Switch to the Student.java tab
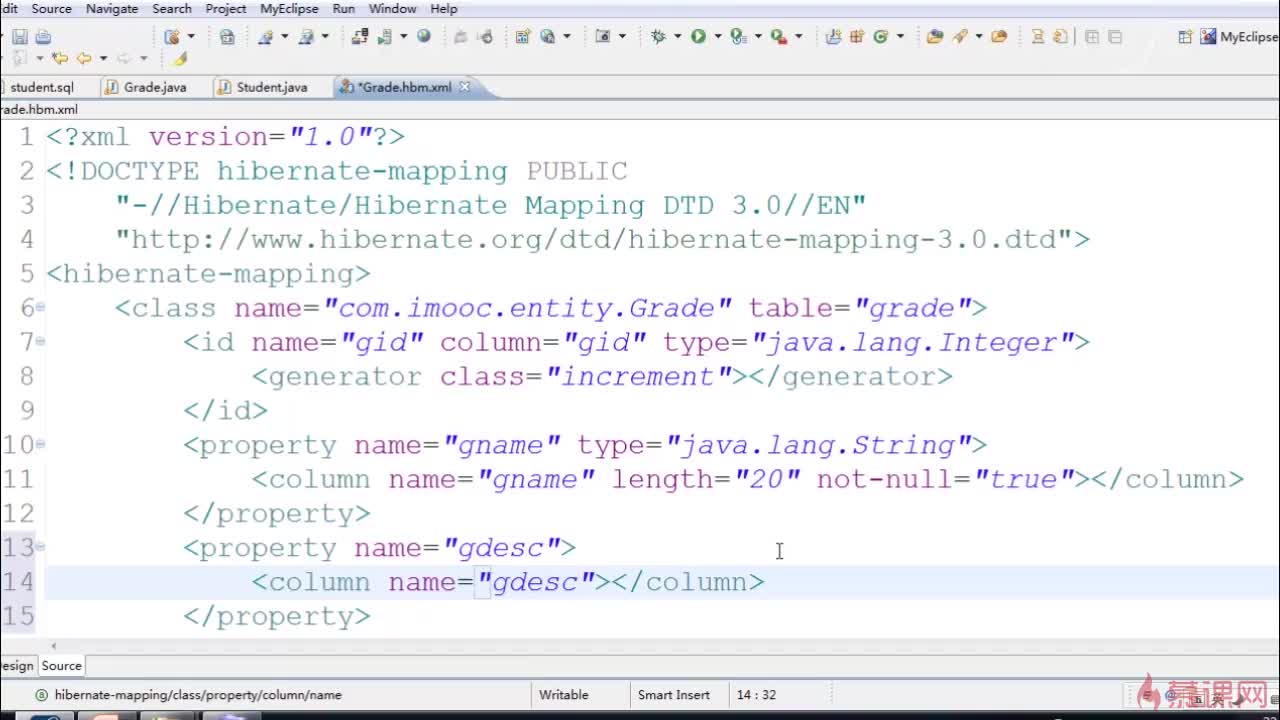Image resolution: width=1280 pixels, height=720 pixels. pos(271,87)
